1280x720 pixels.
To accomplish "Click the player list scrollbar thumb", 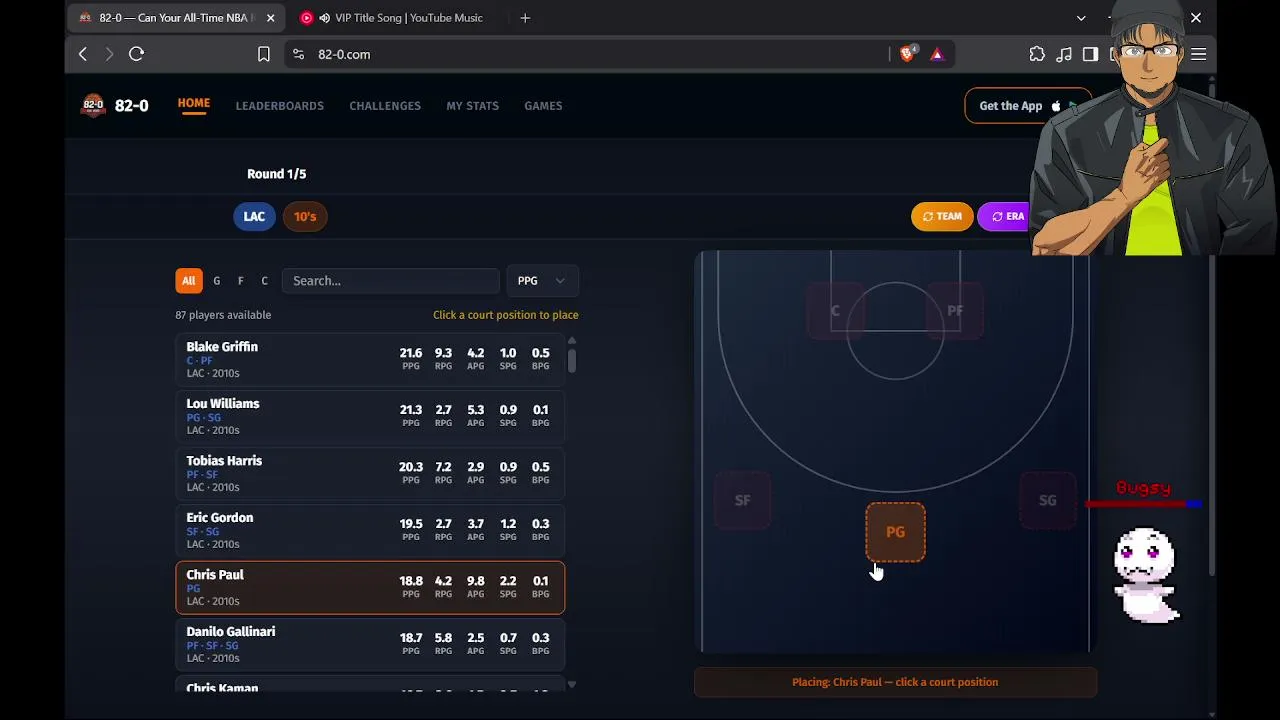I will pos(572,360).
